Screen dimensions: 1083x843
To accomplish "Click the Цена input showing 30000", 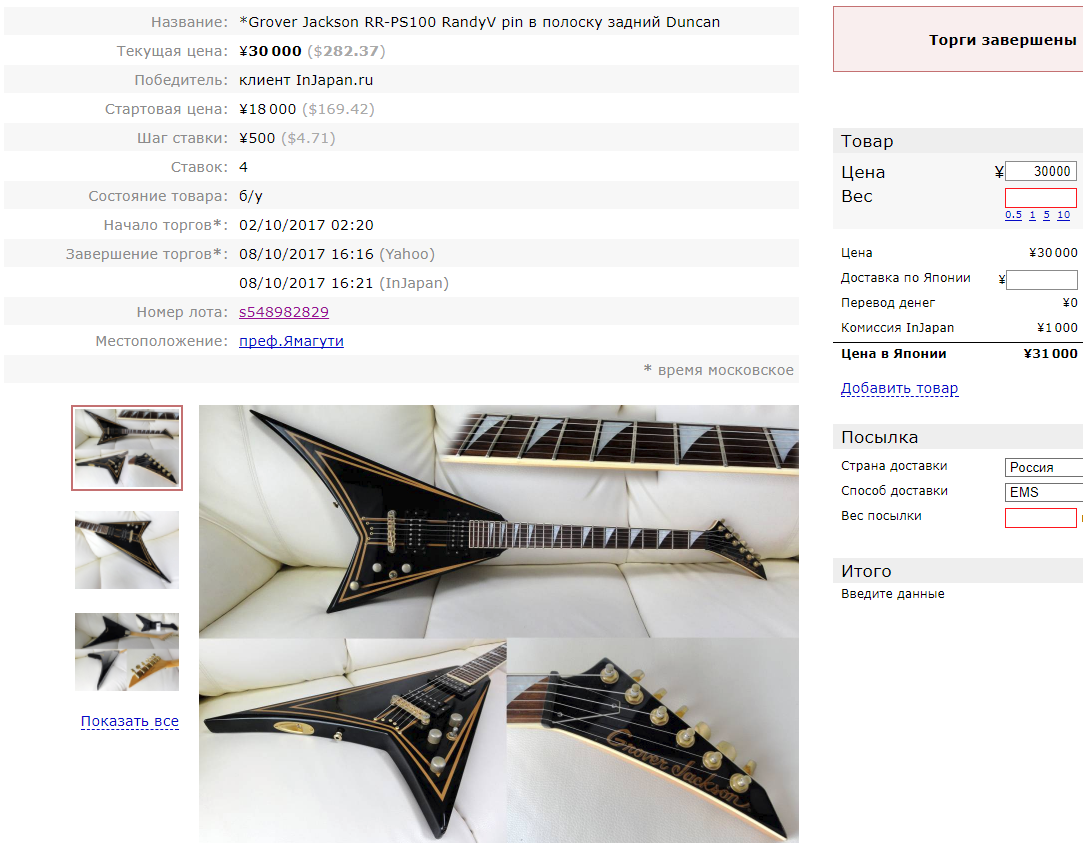I will click(1041, 171).
